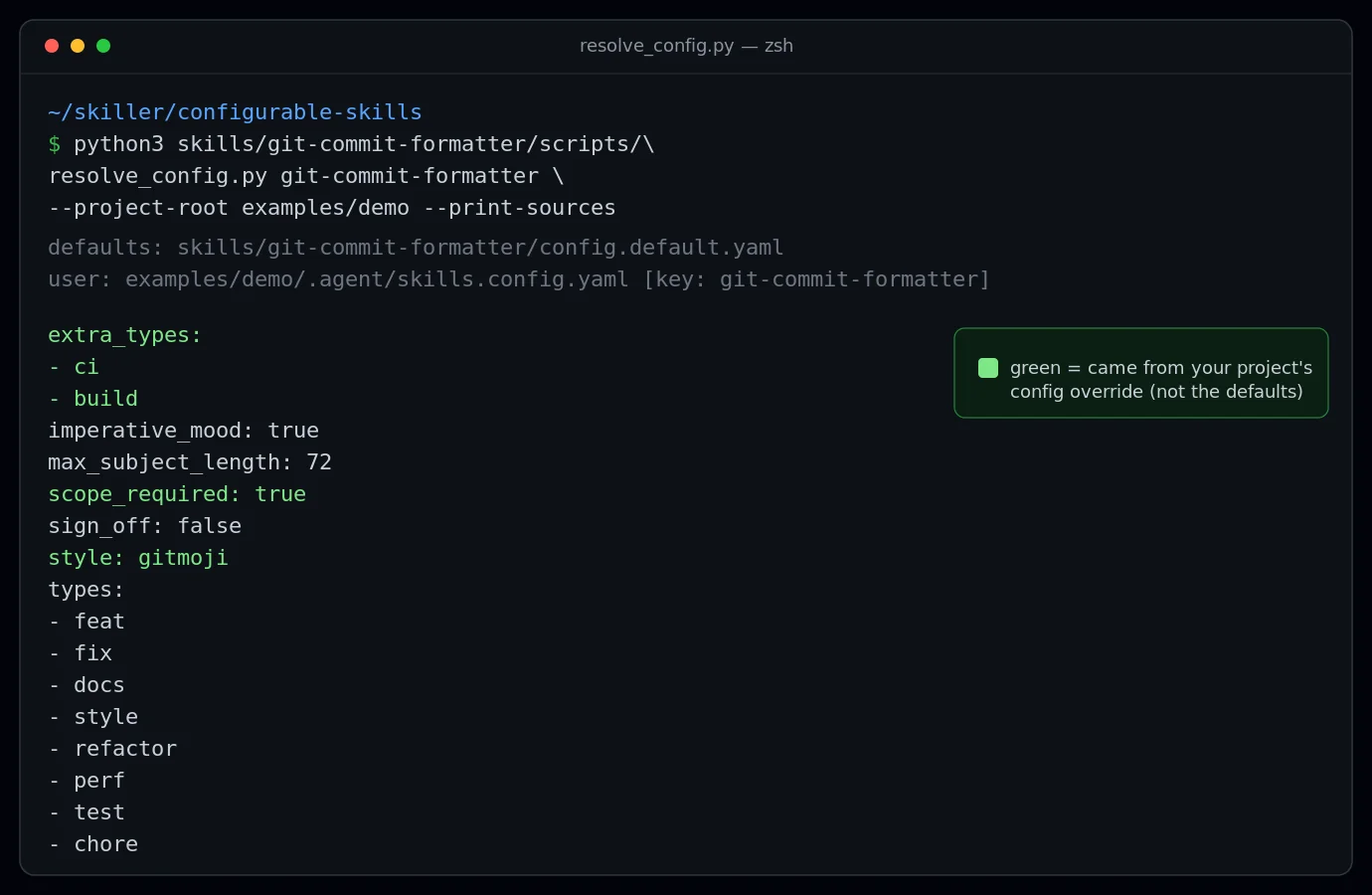Click the '- build' list entry
The image size is (1372, 895).
point(93,399)
